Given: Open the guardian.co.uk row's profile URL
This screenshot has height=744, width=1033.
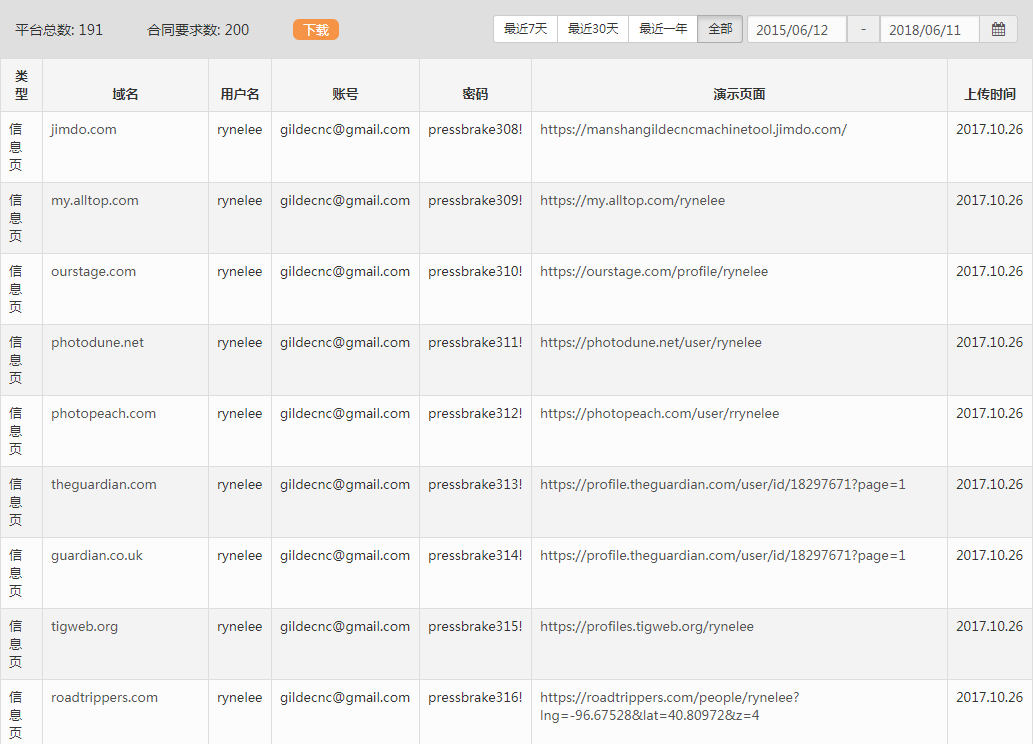Looking at the screenshot, I should click(x=723, y=556).
